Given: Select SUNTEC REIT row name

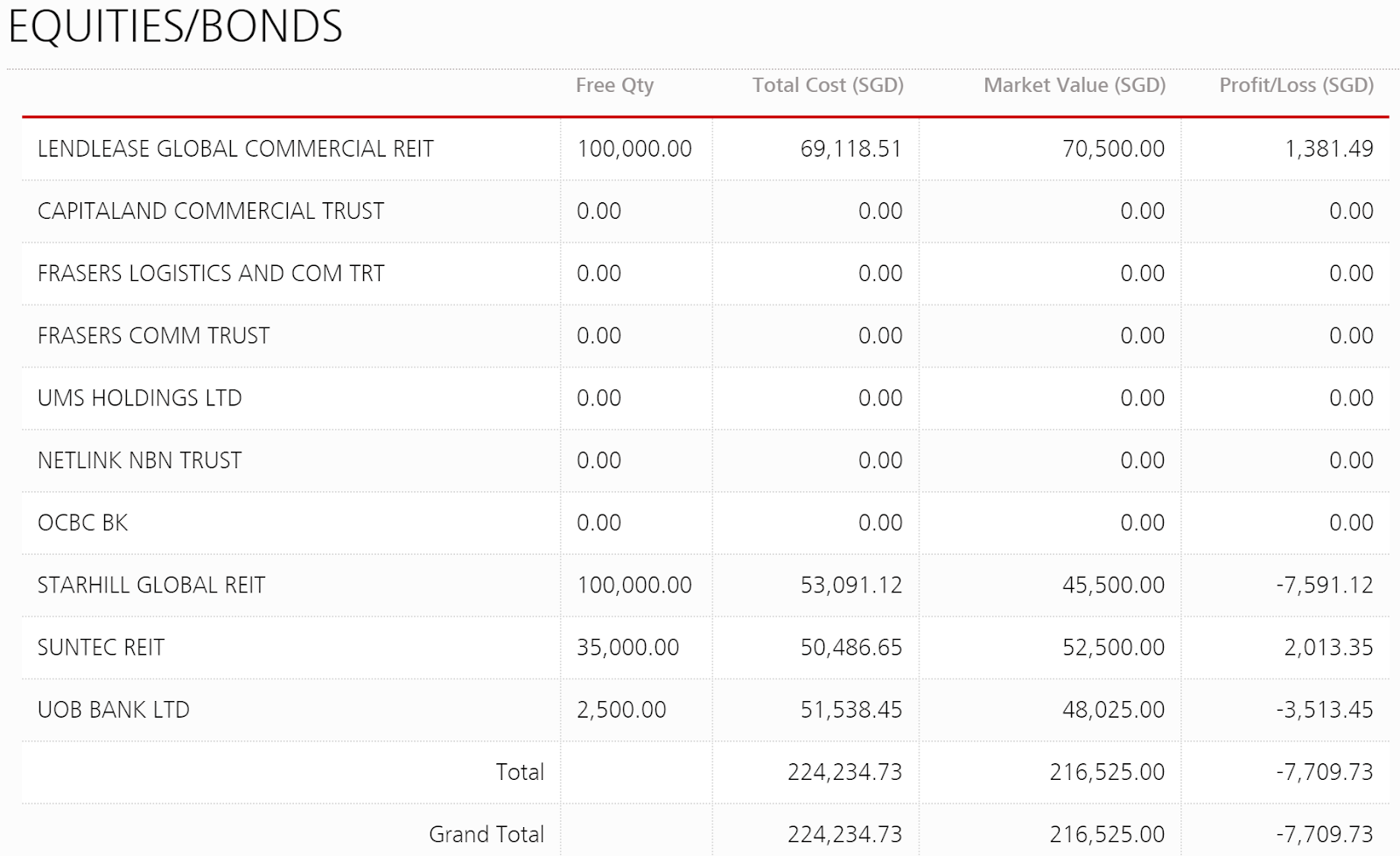Looking at the screenshot, I should tap(101, 648).
